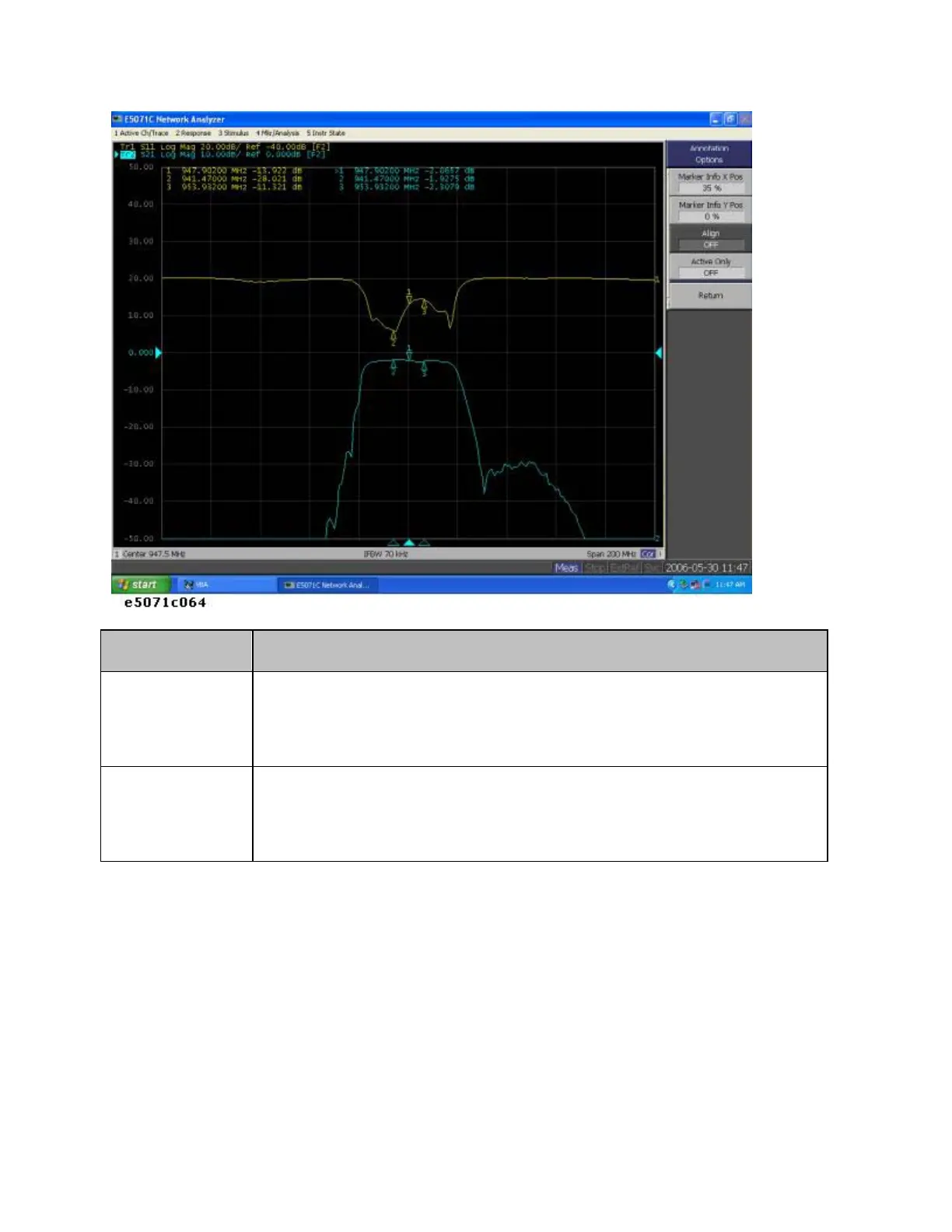Click the right-side cyan reference arrow
The height and width of the screenshot is (1232, 952).
659,352
